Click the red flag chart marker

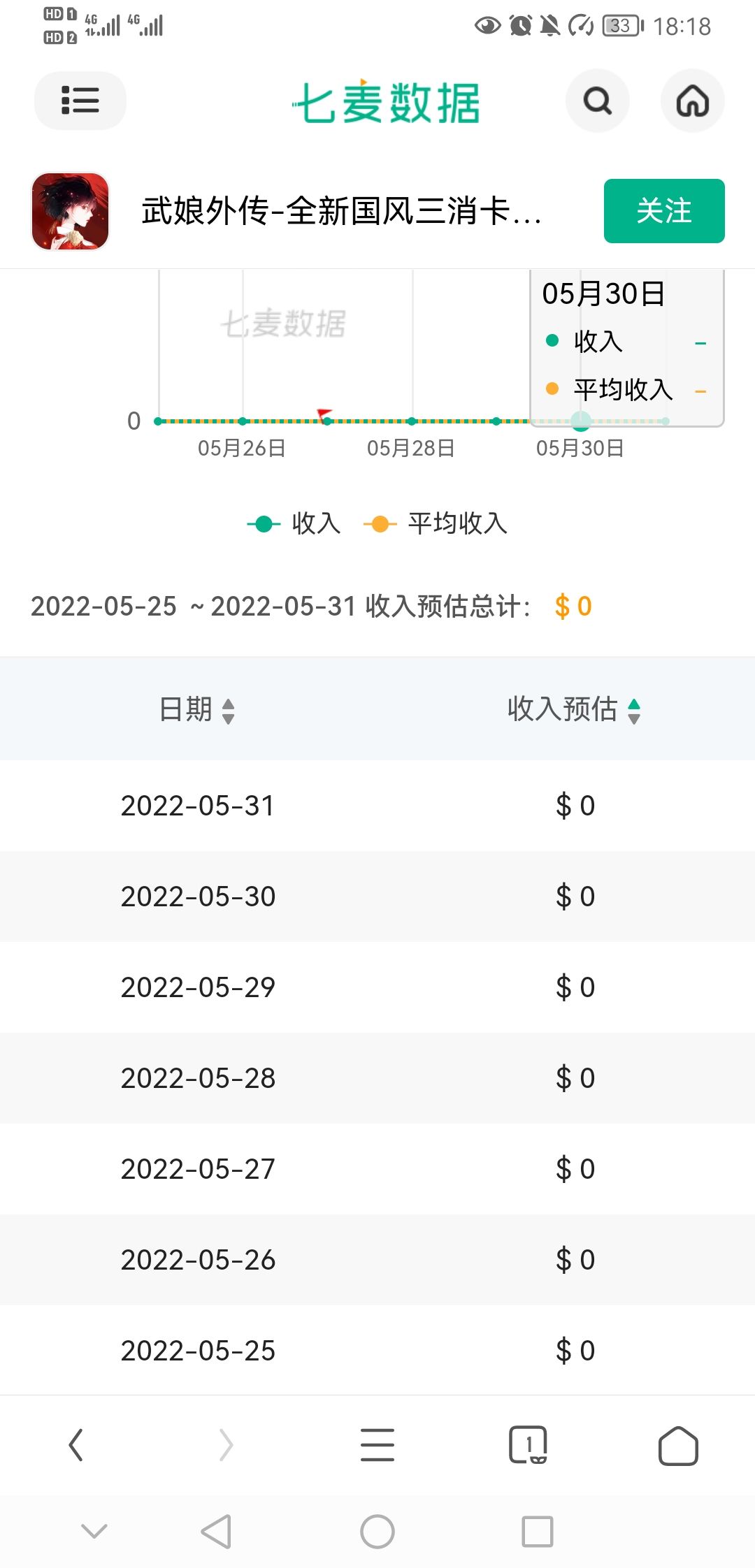324,415
